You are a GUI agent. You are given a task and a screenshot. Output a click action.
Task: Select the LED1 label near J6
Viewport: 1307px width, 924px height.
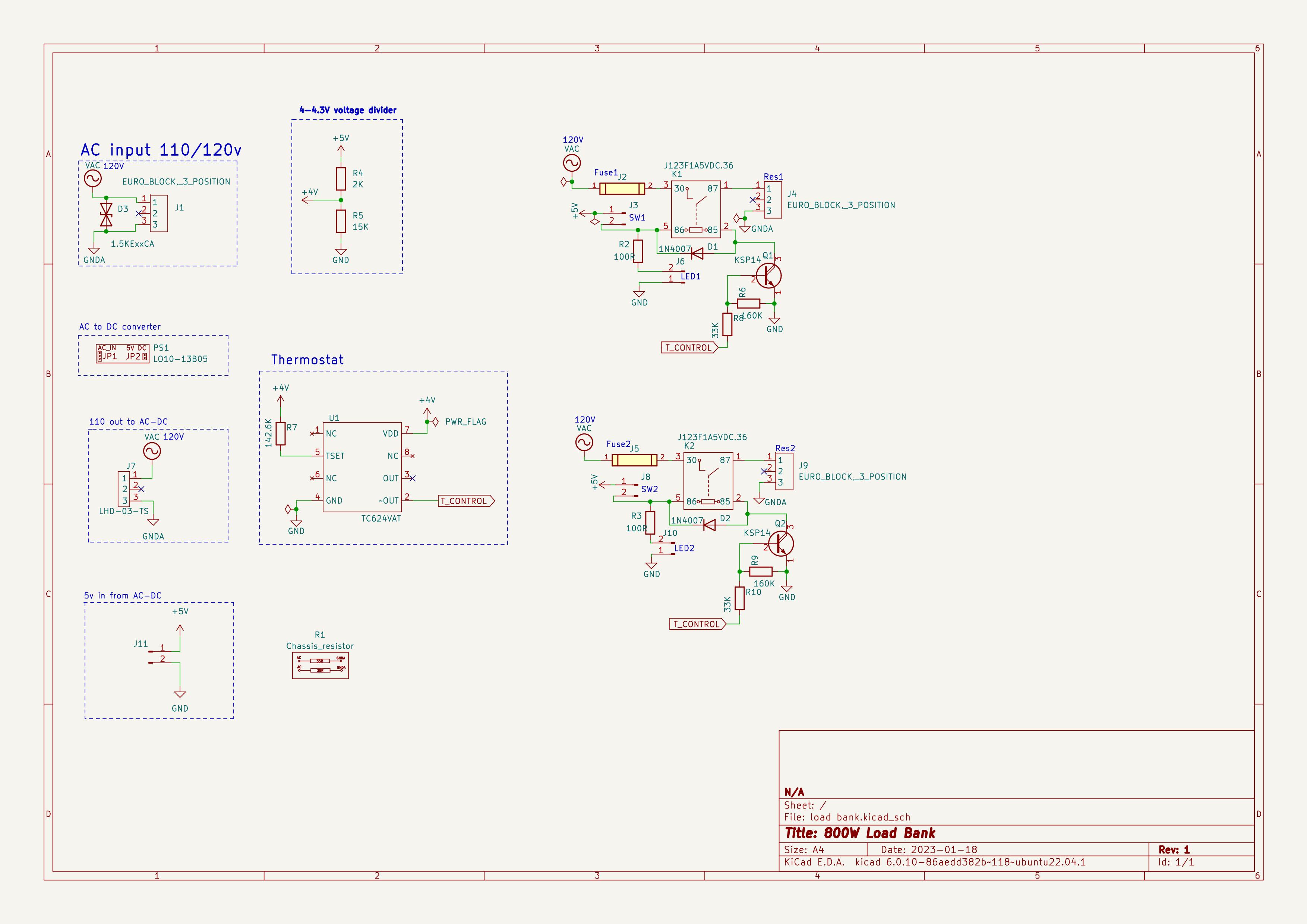coord(691,276)
